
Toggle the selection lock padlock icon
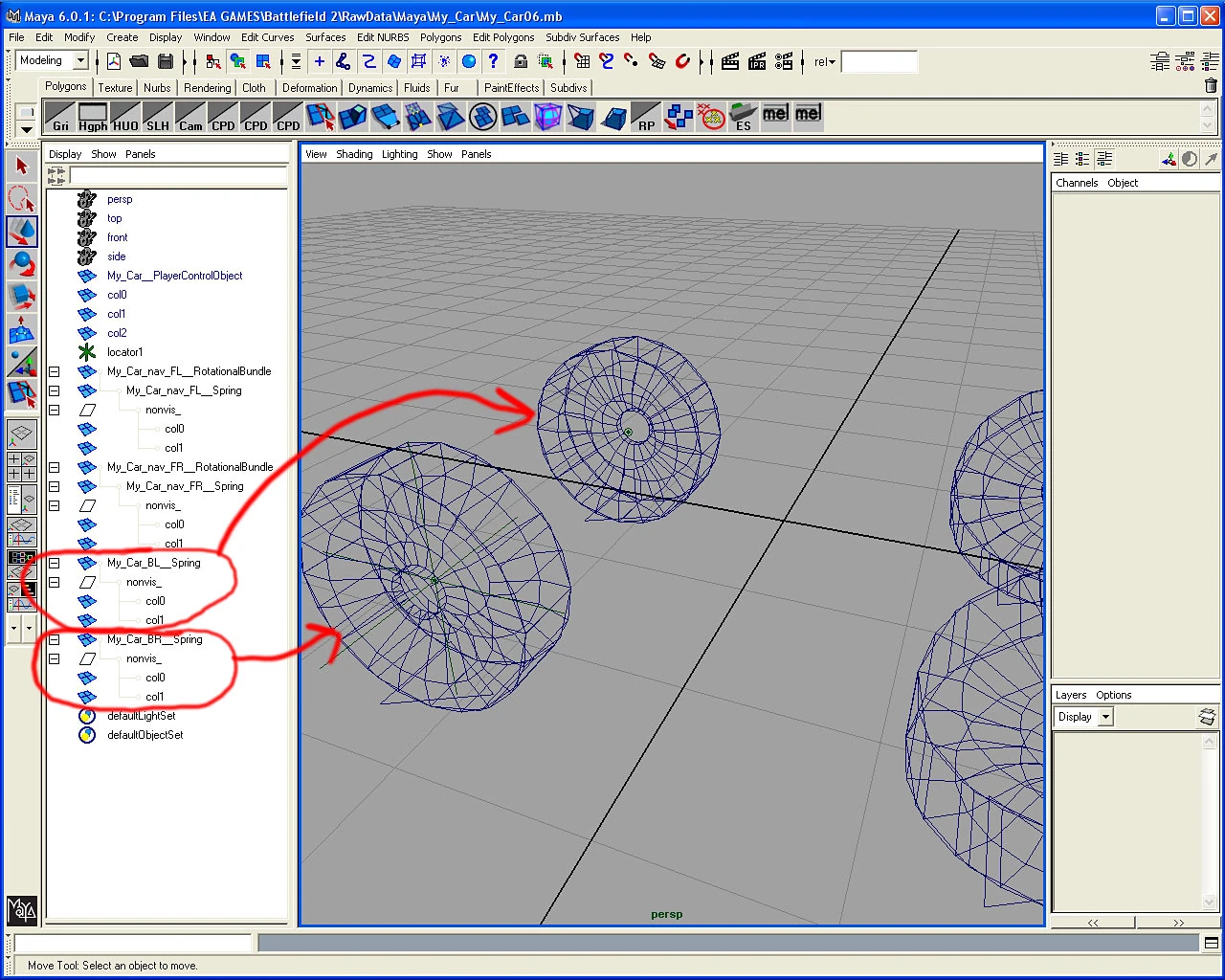(521, 62)
